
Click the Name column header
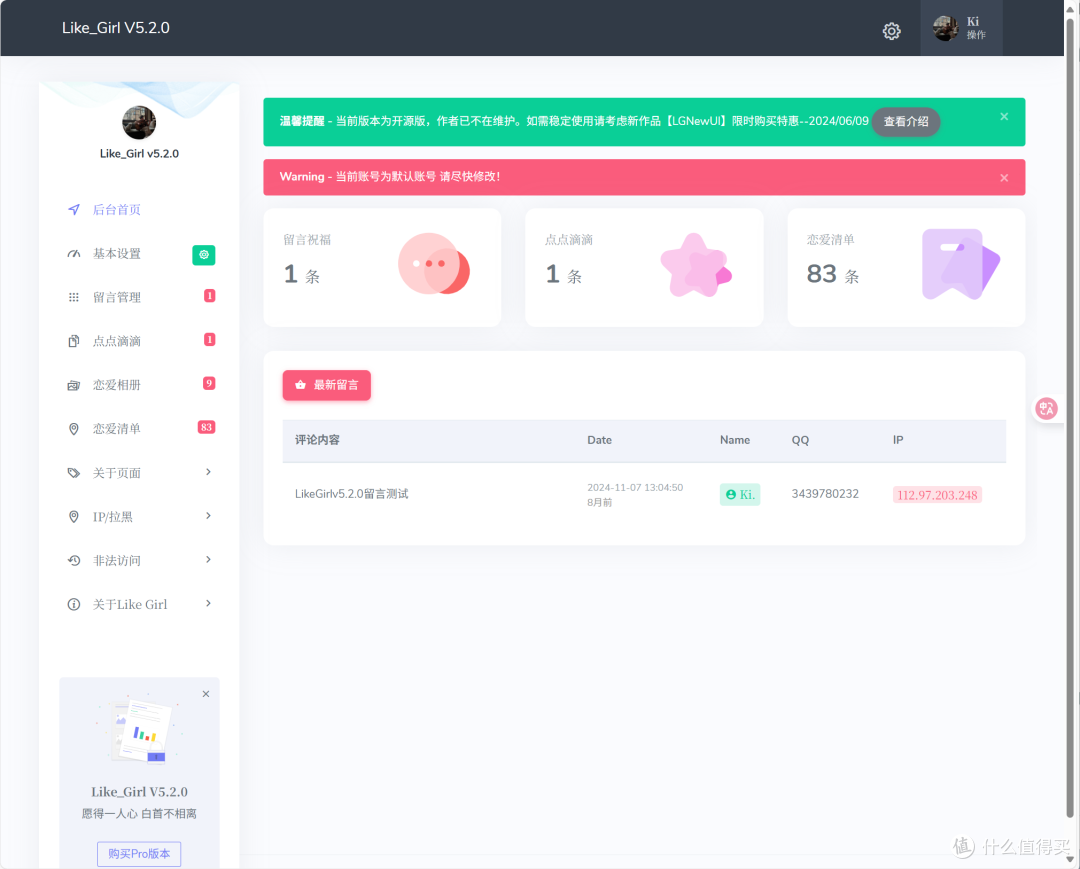click(735, 440)
